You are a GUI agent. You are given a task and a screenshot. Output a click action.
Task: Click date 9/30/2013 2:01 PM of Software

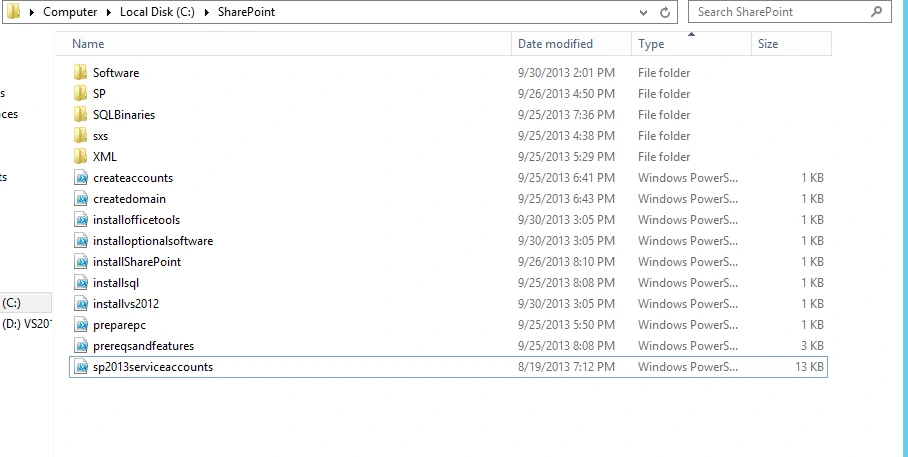coord(566,73)
